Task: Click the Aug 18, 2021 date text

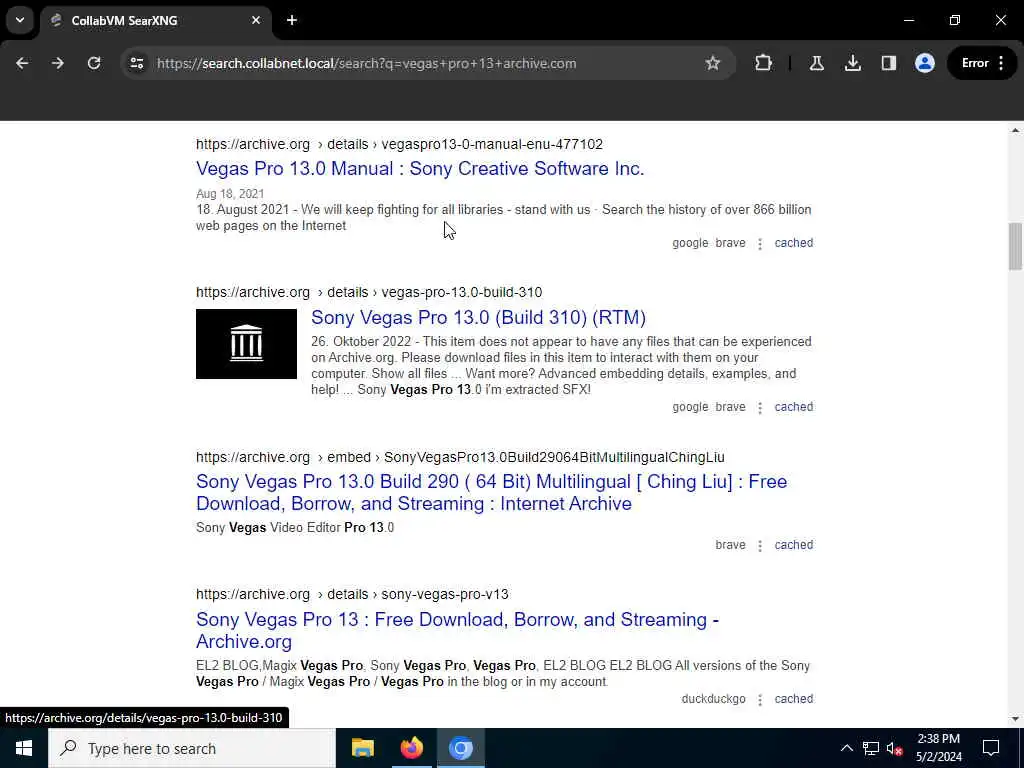Action: point(230,194)
